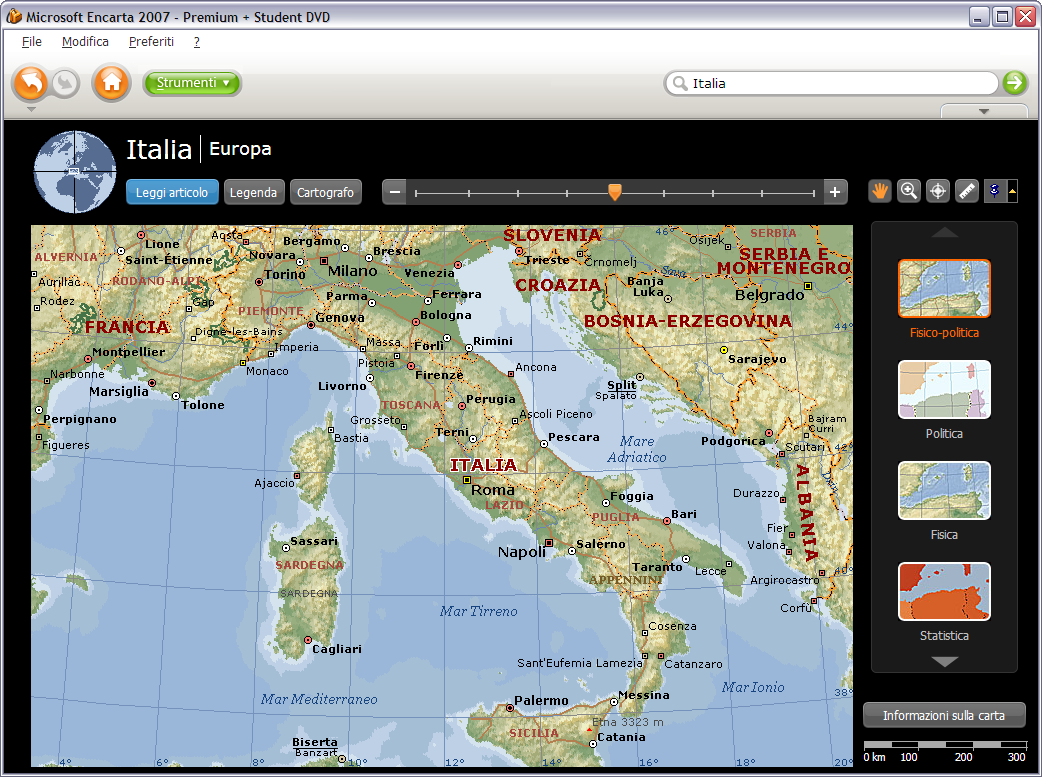Click the ITALIA country label on map
The image size is (1042, 777).
pyautogui.click(x=483, y=465)
